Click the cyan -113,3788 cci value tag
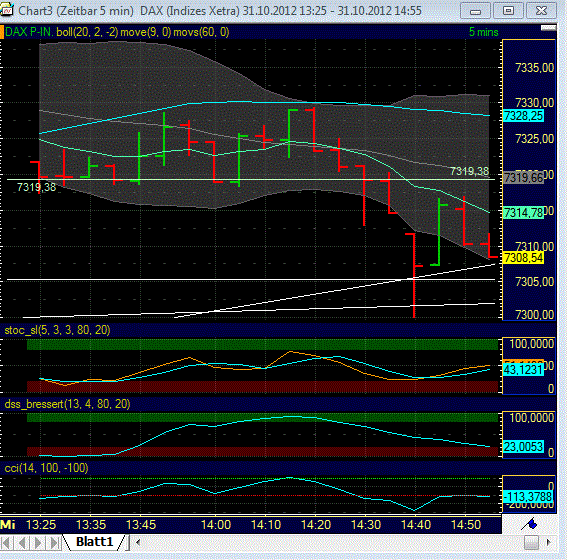Image resolution: width=567 pixels, height=560 pixels. coord(528,497)
